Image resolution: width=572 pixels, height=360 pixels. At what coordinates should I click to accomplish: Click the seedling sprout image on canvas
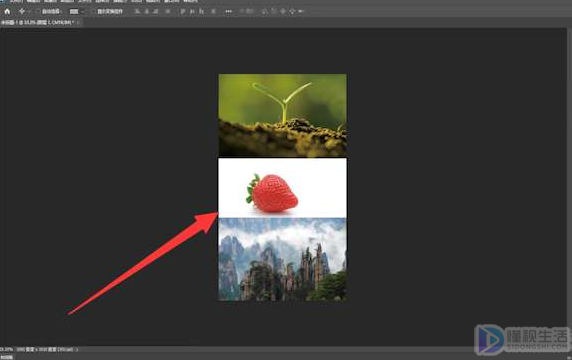click(x=282, y=115)
